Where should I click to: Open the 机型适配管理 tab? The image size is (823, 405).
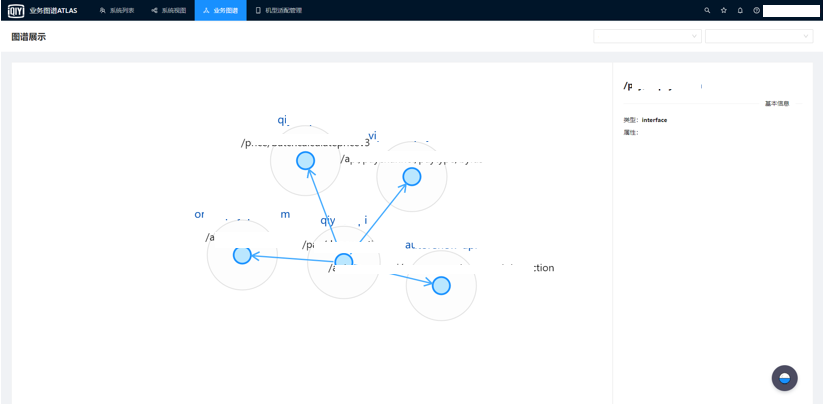coord(278,10)
